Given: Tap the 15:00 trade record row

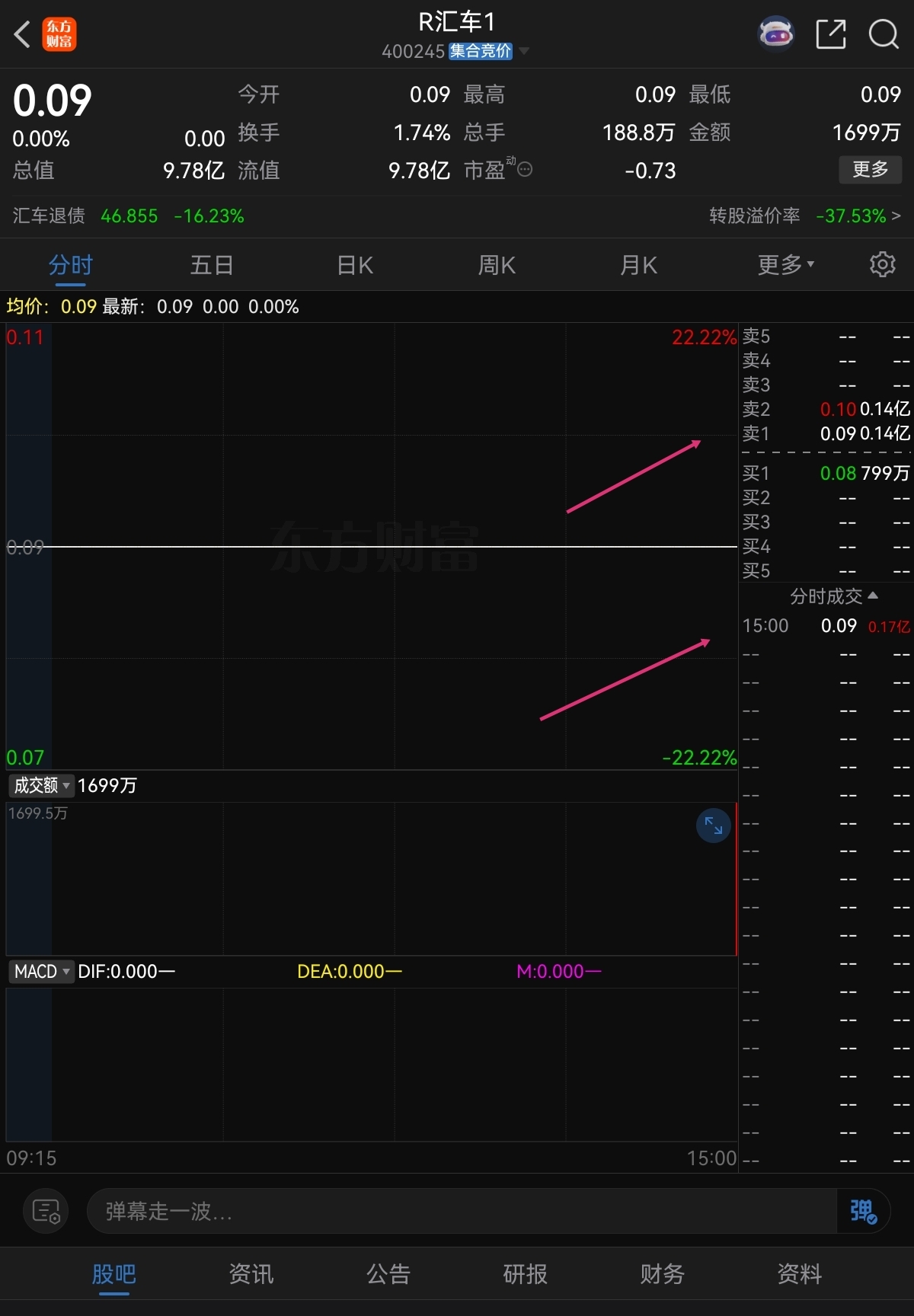Looking at the screenshot, I should coord(826,626).
